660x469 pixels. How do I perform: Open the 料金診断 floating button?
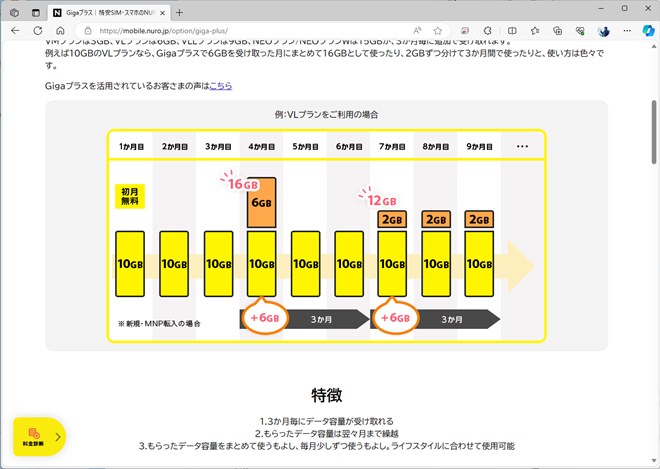(40, 437)
